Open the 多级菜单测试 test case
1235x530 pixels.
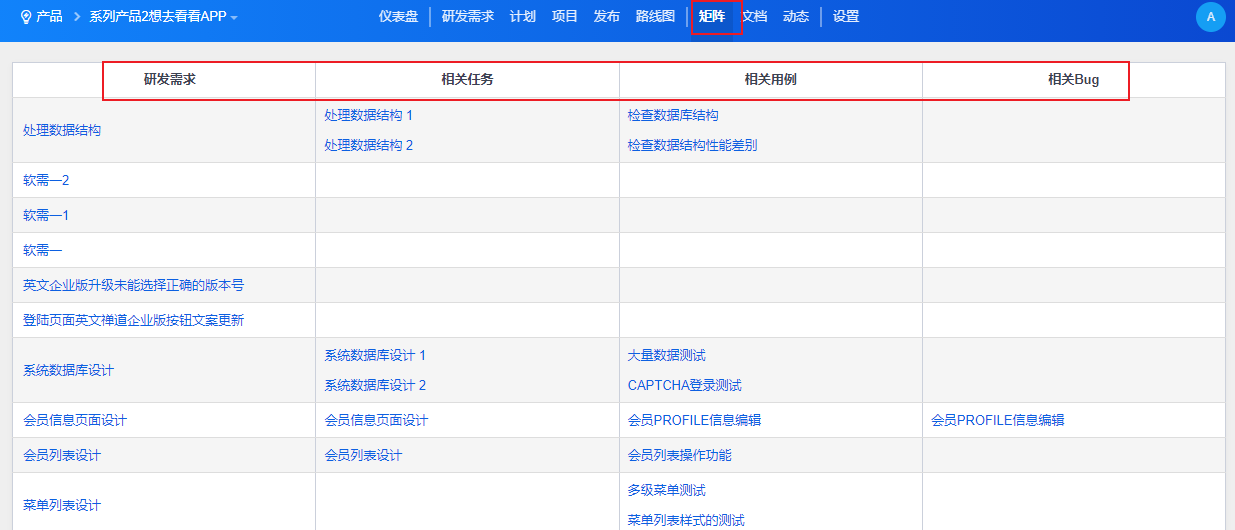point(666,490)
